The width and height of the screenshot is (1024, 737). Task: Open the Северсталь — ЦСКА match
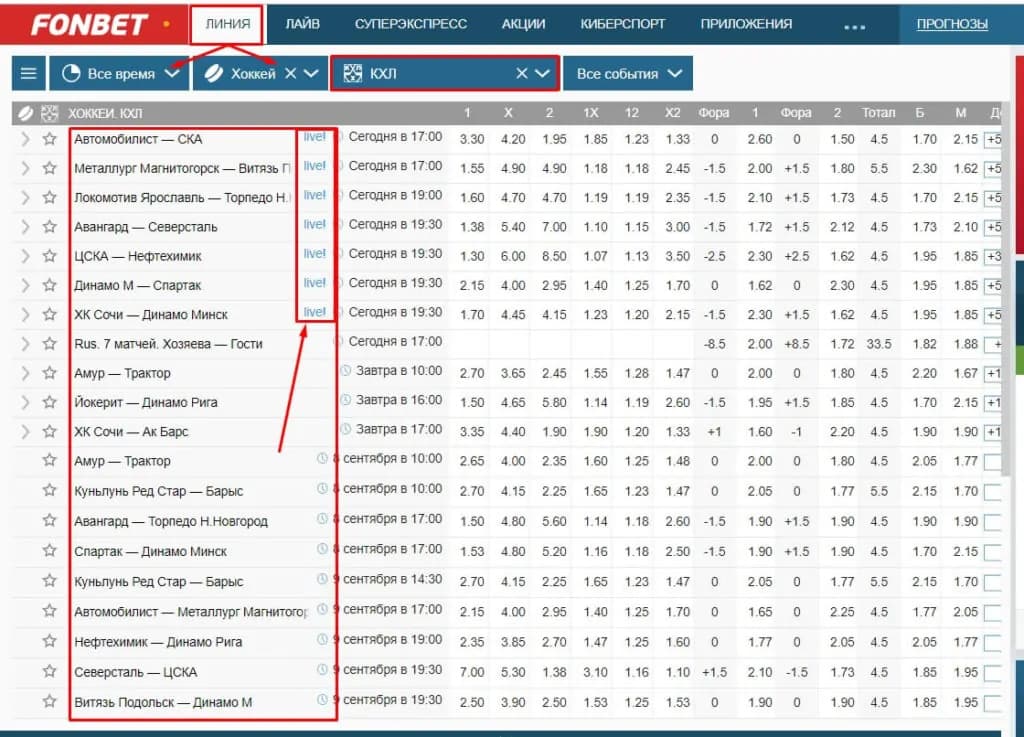[x=135, y=672]
